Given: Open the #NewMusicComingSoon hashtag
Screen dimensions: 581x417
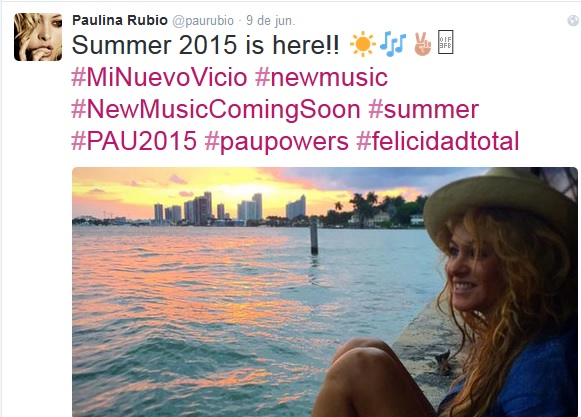Looking at the screenshot, I should point(216,110).
